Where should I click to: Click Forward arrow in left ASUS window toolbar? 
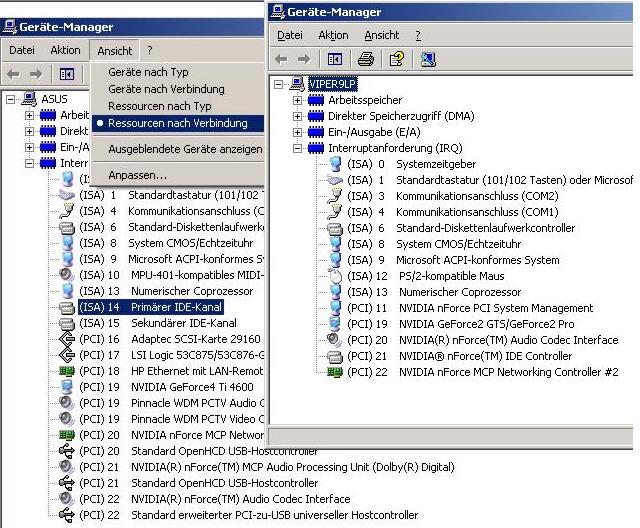pos(36,74)
